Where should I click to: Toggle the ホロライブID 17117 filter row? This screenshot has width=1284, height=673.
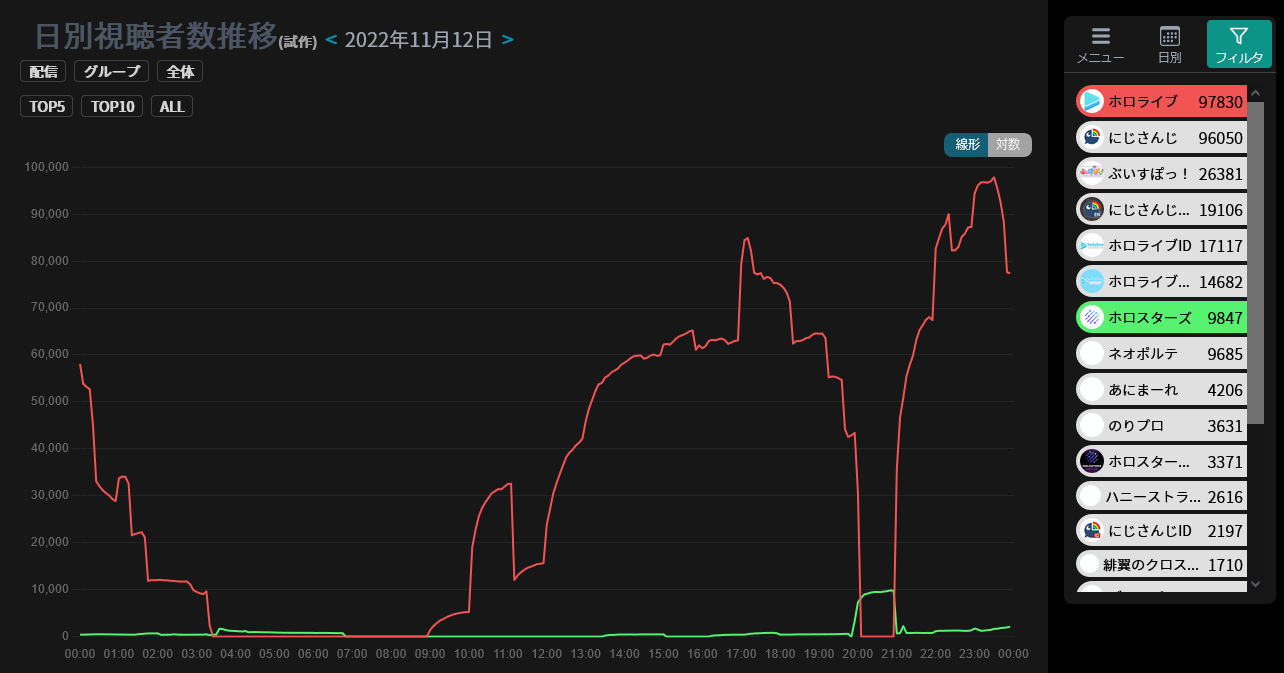pyautogui.click(x=1161, y=245)
